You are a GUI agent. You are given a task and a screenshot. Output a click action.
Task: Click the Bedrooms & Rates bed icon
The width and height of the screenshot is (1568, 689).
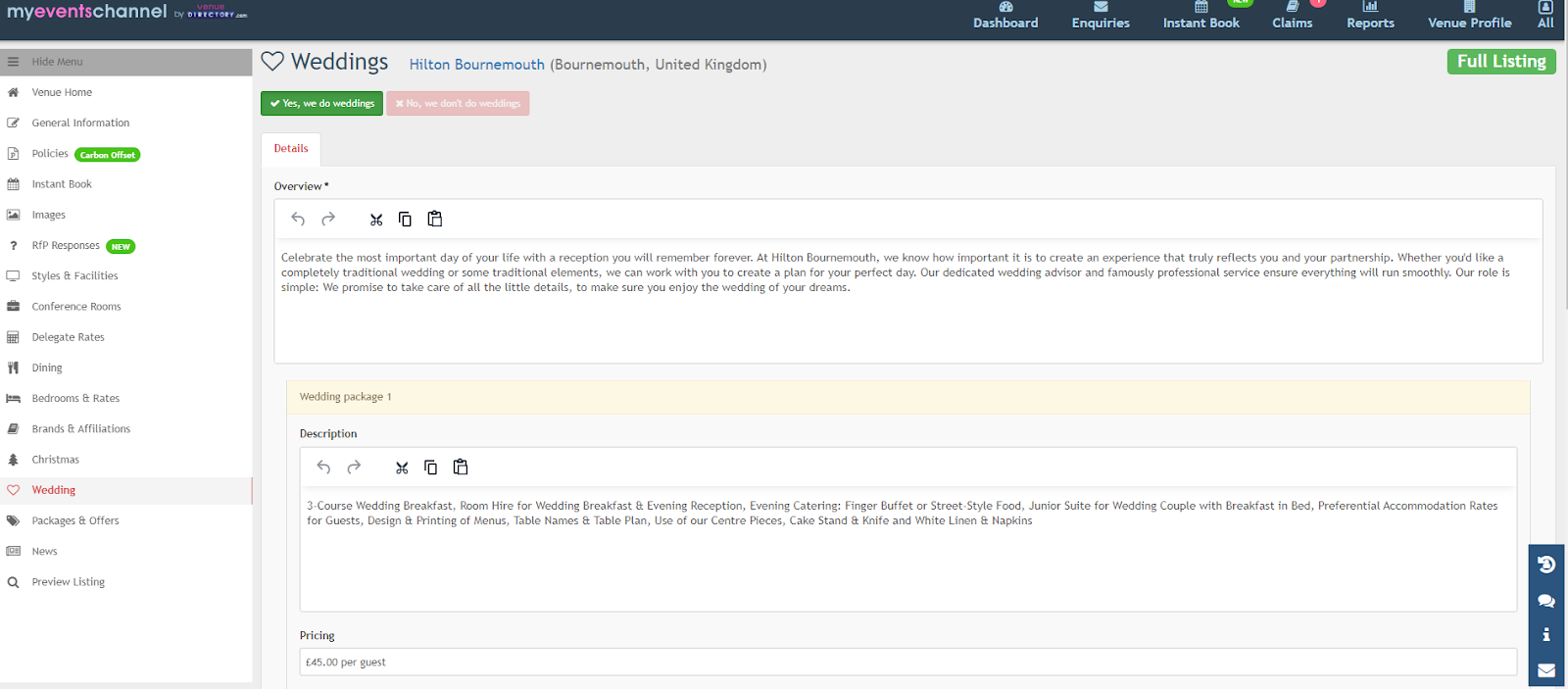tap(13, 399)
